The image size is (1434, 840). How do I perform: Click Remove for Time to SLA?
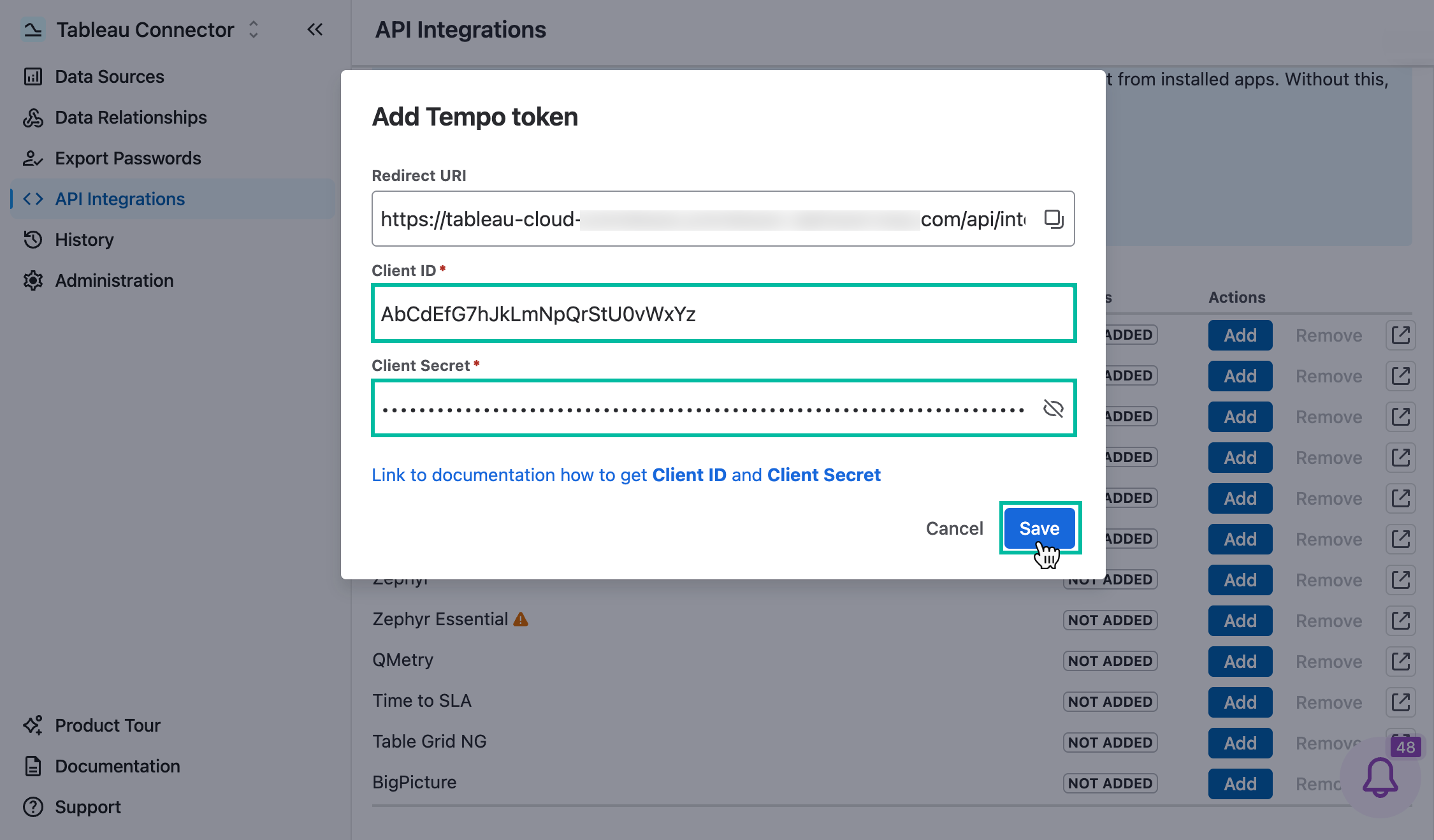pos(1329,702)
